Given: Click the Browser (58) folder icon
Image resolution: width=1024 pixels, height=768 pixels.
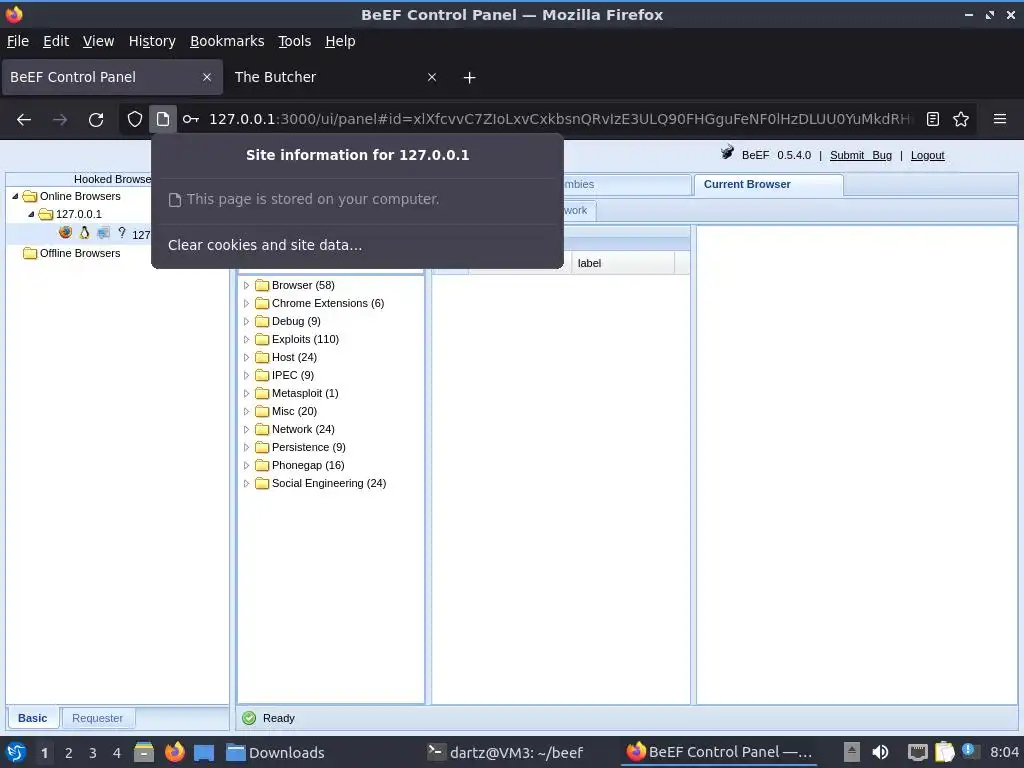Looking at the screenshot, I should [262, 285].
